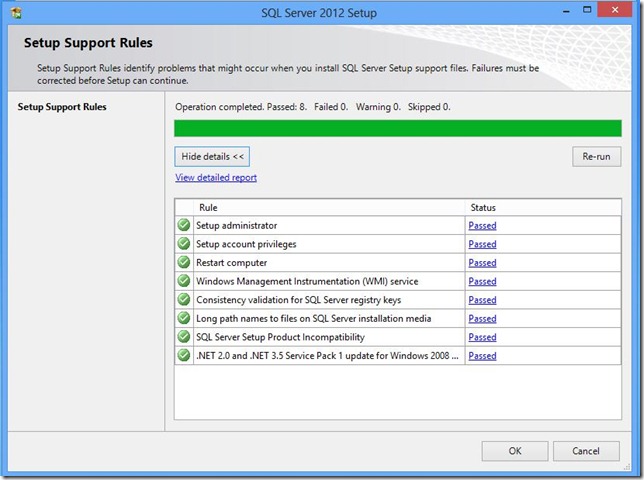Open Passed status for Setup account privileges
Image resolution: width=644 pixels, height=480 pixels.
(482, 244)
